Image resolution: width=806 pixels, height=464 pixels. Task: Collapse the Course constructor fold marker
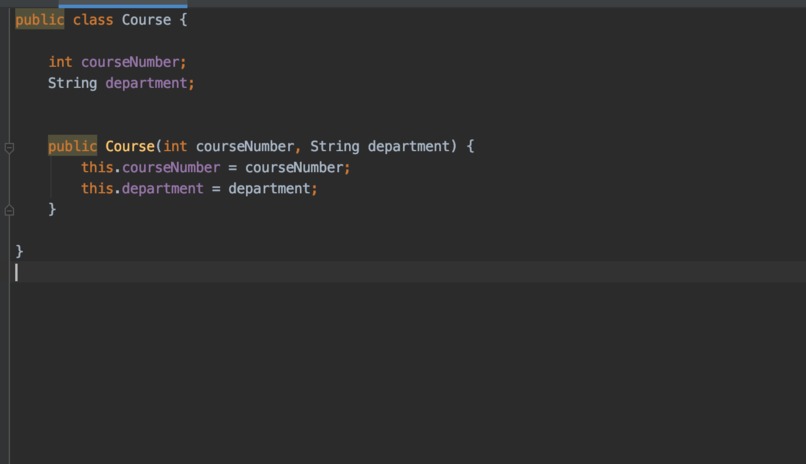[9, 148]
